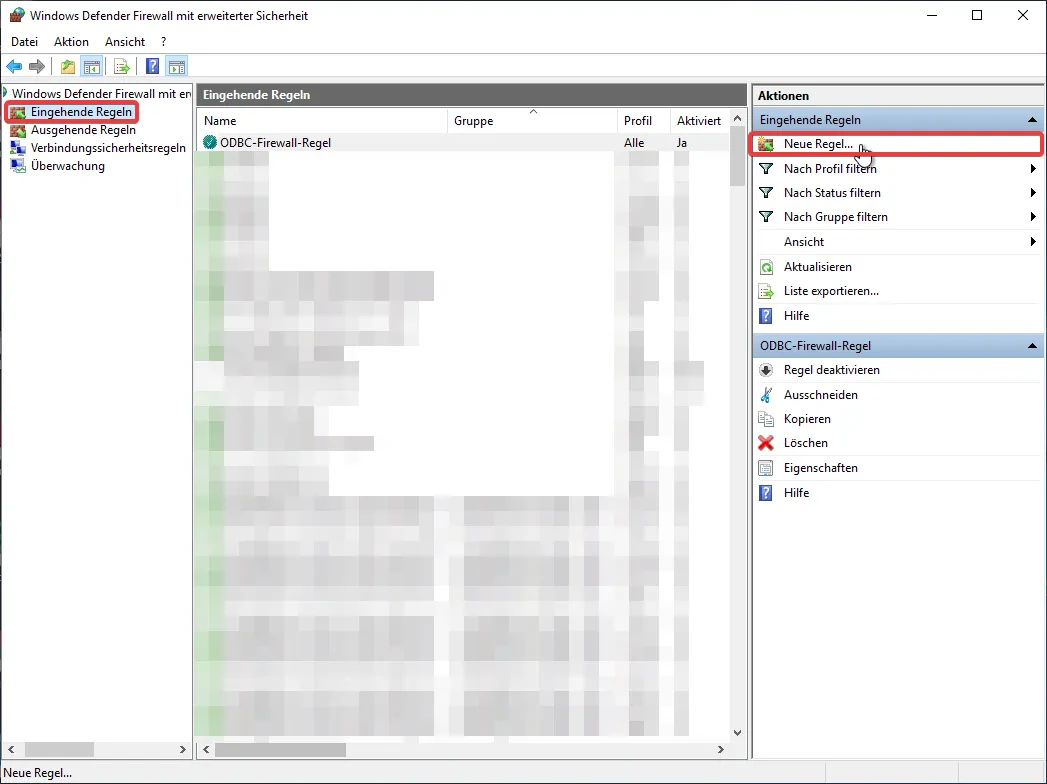Viewport: 1047px width, 784px height.
Task: Click the Aktualisieren refresh icon
Action: [x=766, y=267]
